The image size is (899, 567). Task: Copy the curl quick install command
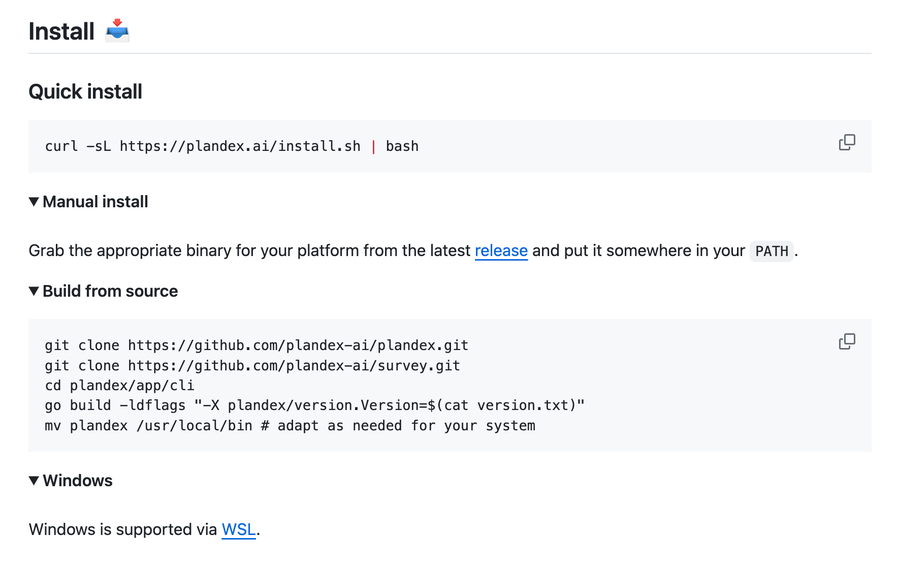(x=847, y=142)
